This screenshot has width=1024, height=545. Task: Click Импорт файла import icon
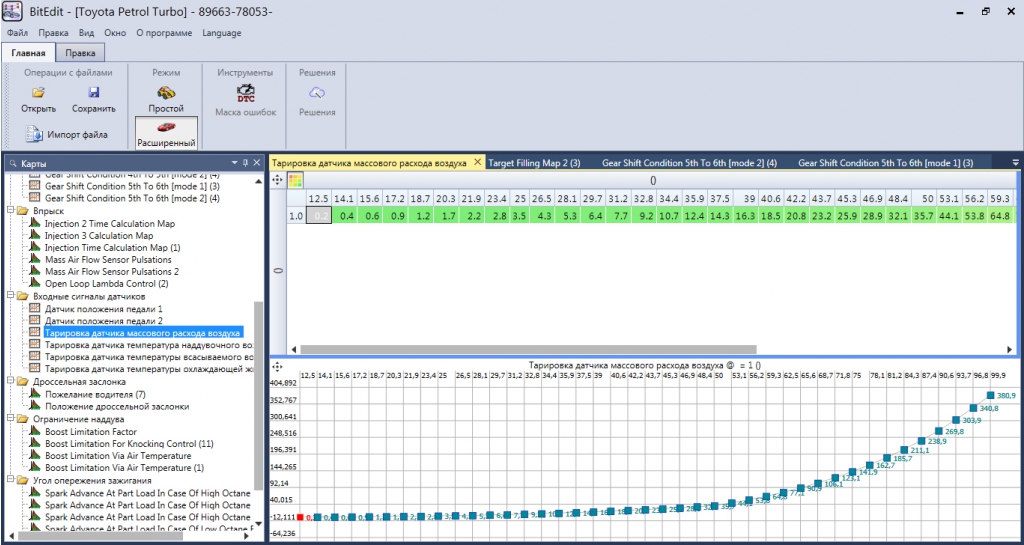click(34, 134)
